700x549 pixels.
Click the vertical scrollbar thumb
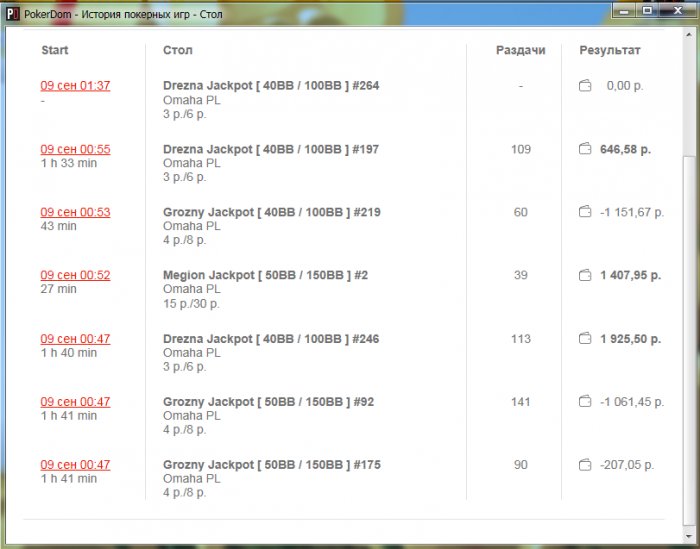tap(689, 341)
